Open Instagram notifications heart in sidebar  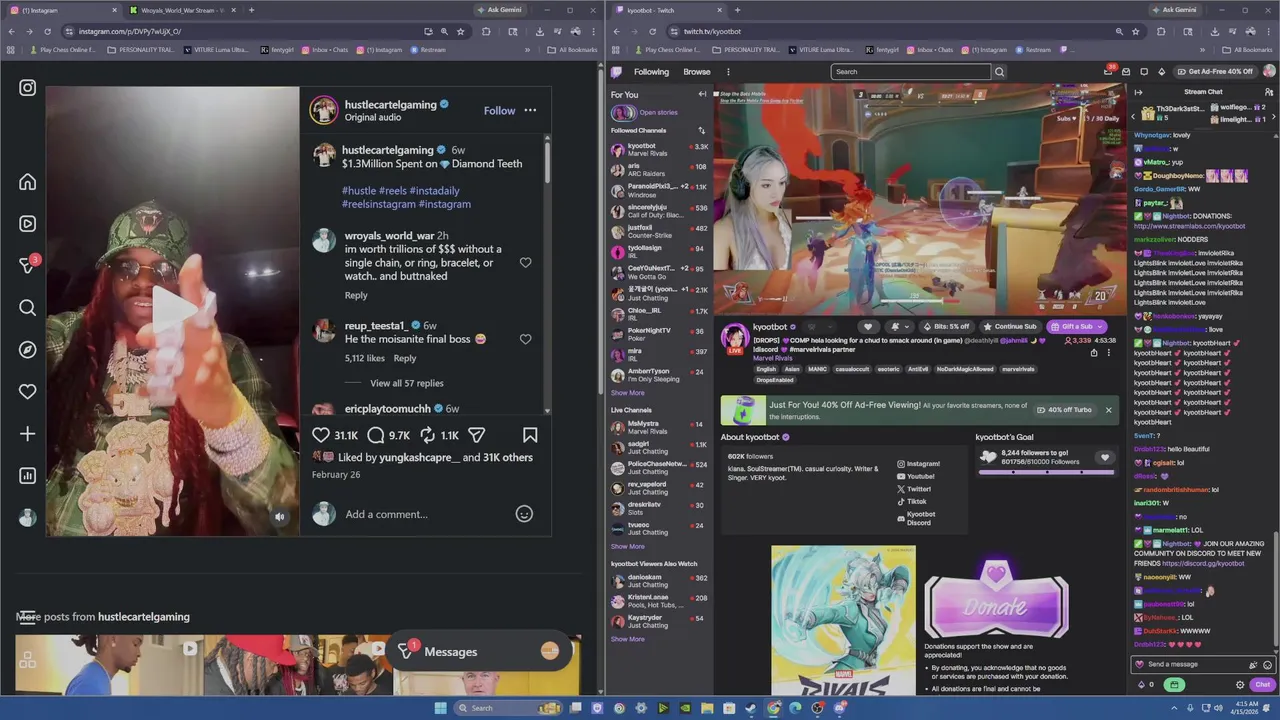[27, 392]
